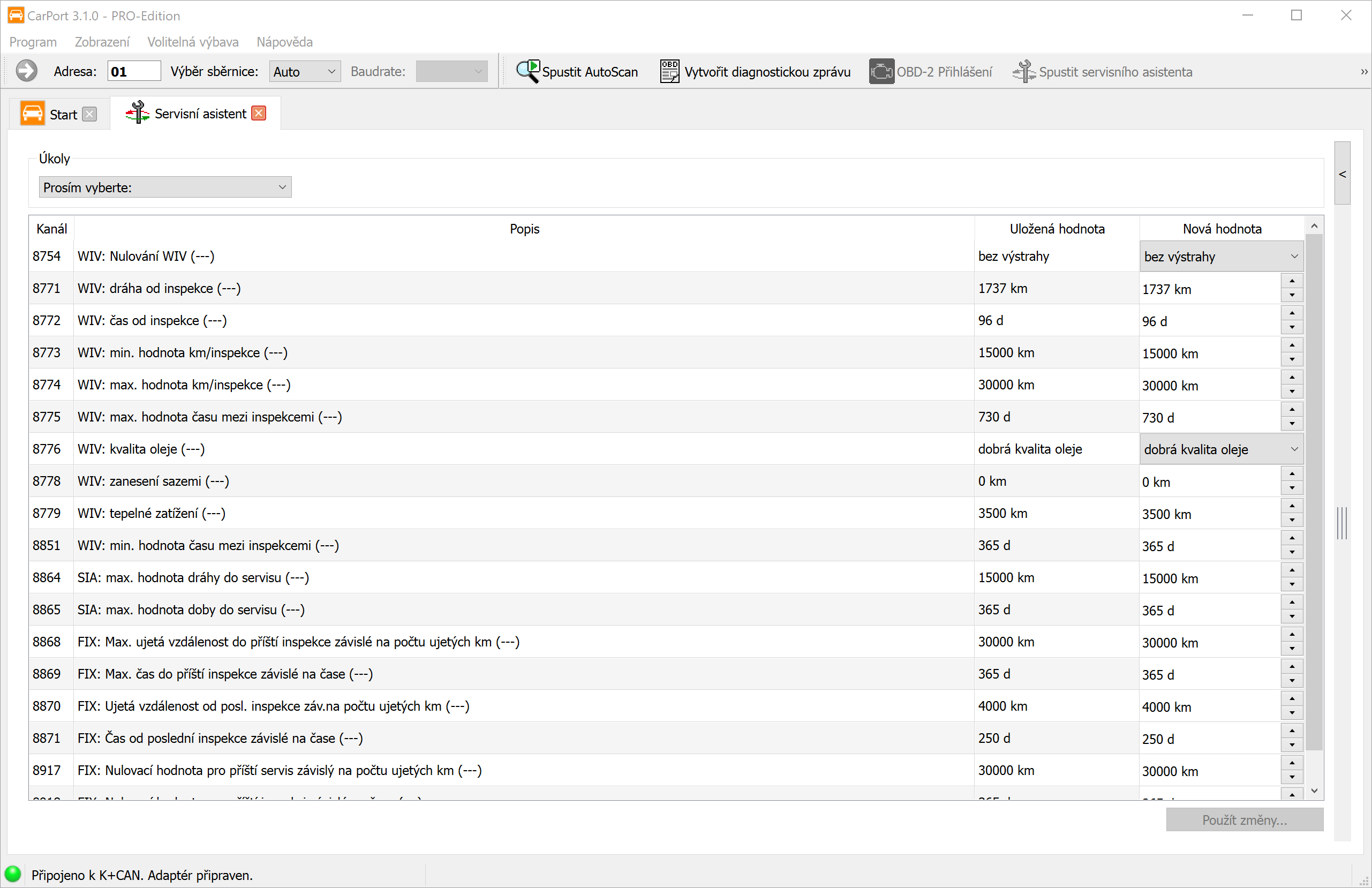This screenshot has width=1372, height=888.
Task: Switch to the Start tab
Action: tap(62, 114)
